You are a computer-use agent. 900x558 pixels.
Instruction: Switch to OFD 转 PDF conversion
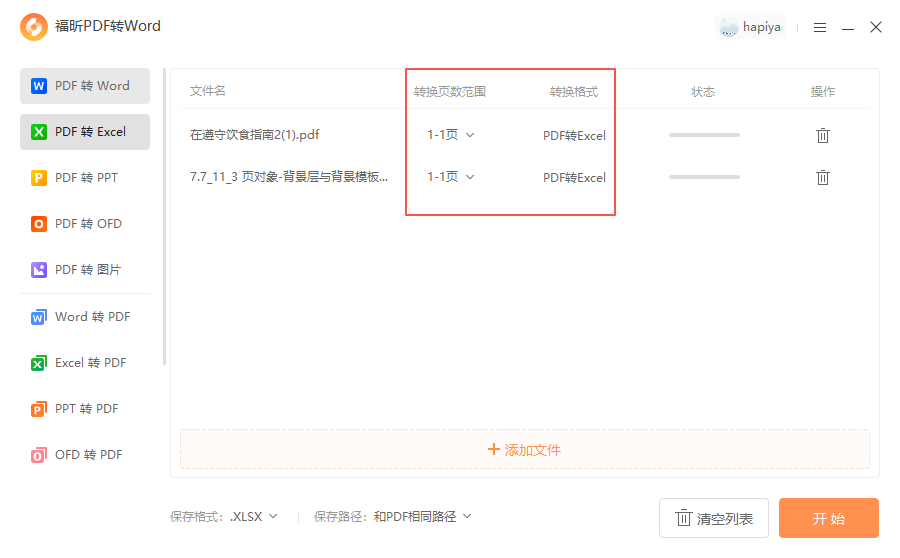[85, 455]
